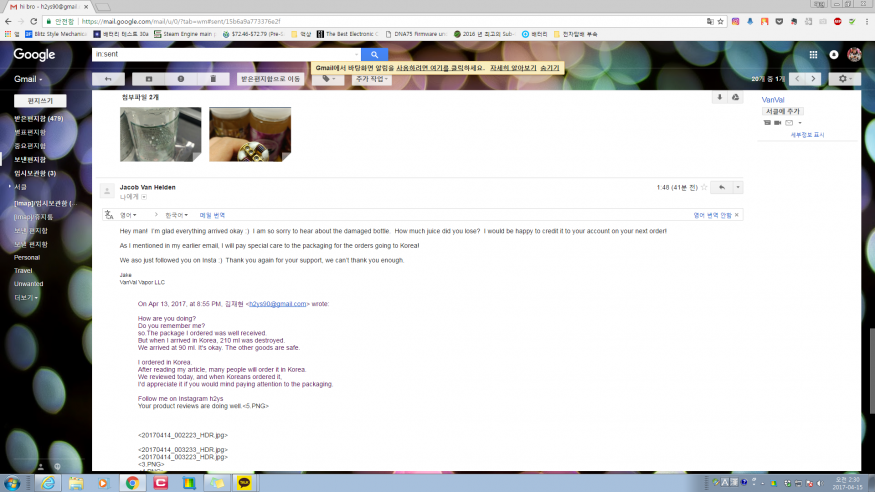This screenshot has width=875, height=492.
Task: Open more reply options dropdown arrow
Action: [737, 187]
